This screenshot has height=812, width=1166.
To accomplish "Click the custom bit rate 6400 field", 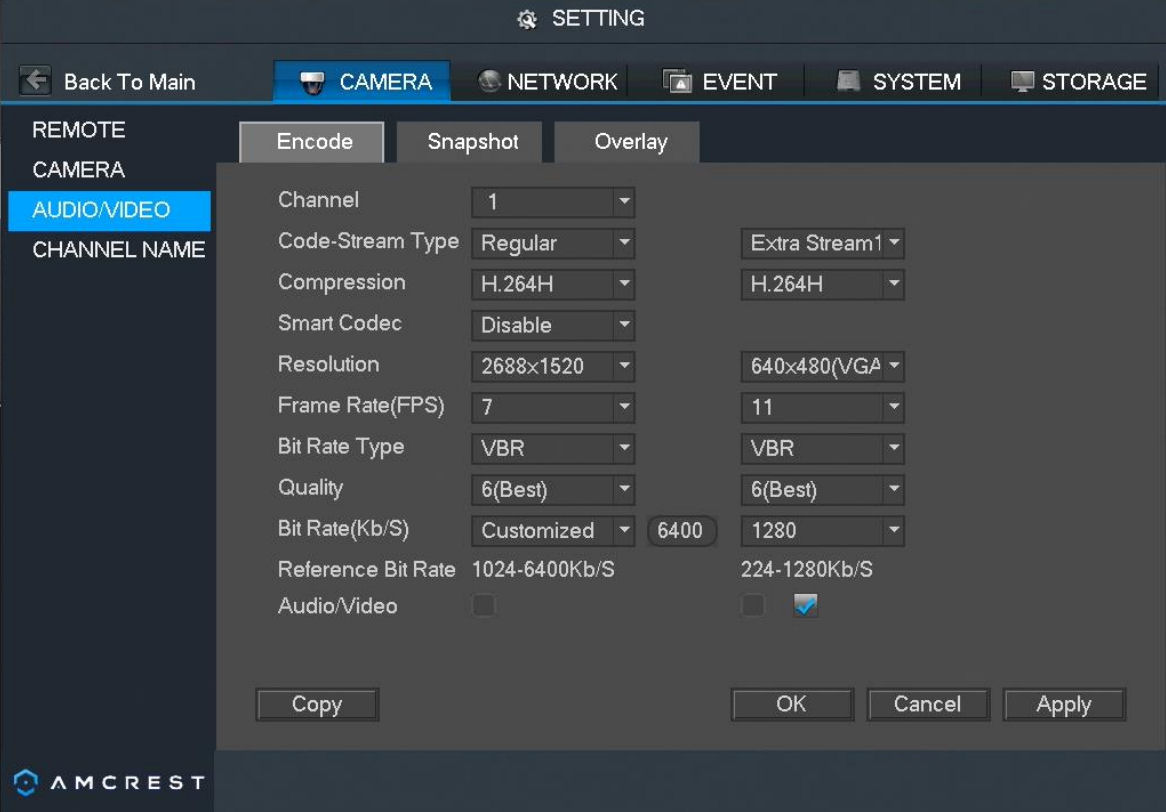I will tap(681, 531).
